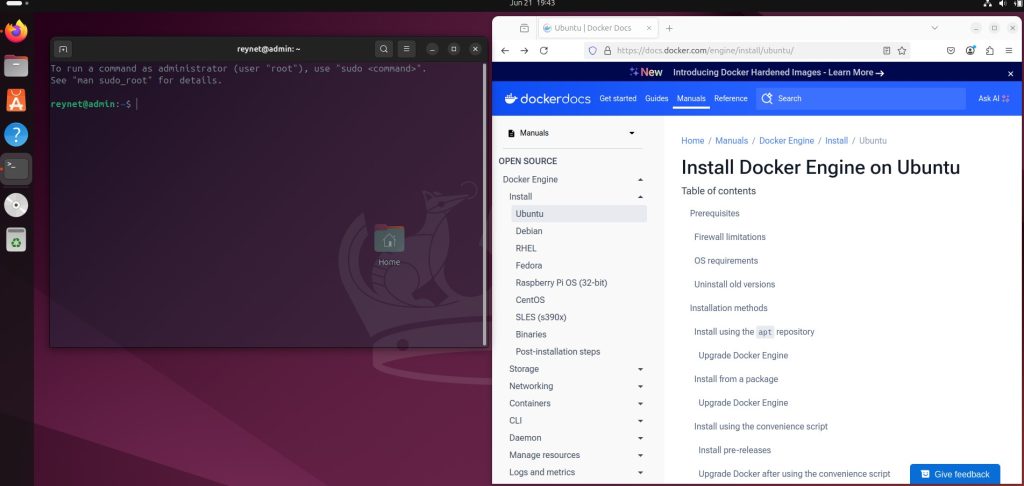Expand the Storage sidebar section
This screenshot has height=486, width=1024.
640,369
